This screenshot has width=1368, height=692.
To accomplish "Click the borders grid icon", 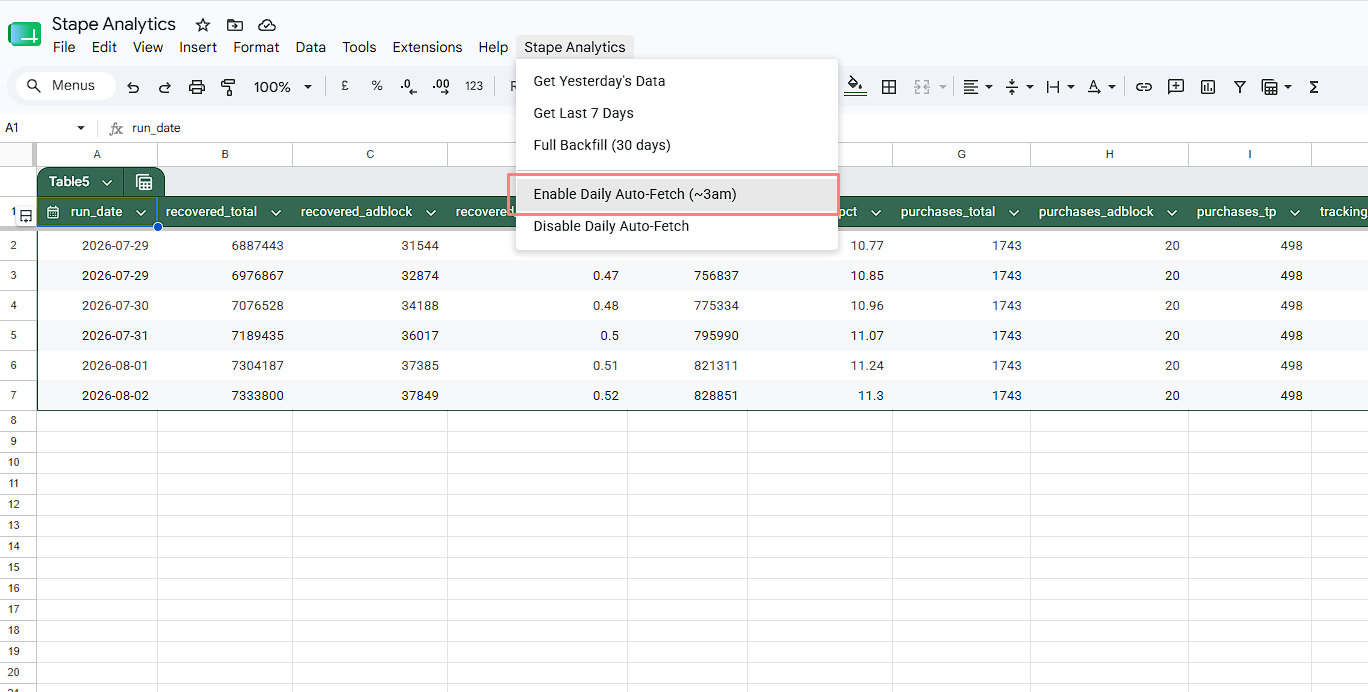I will [889, 87].
